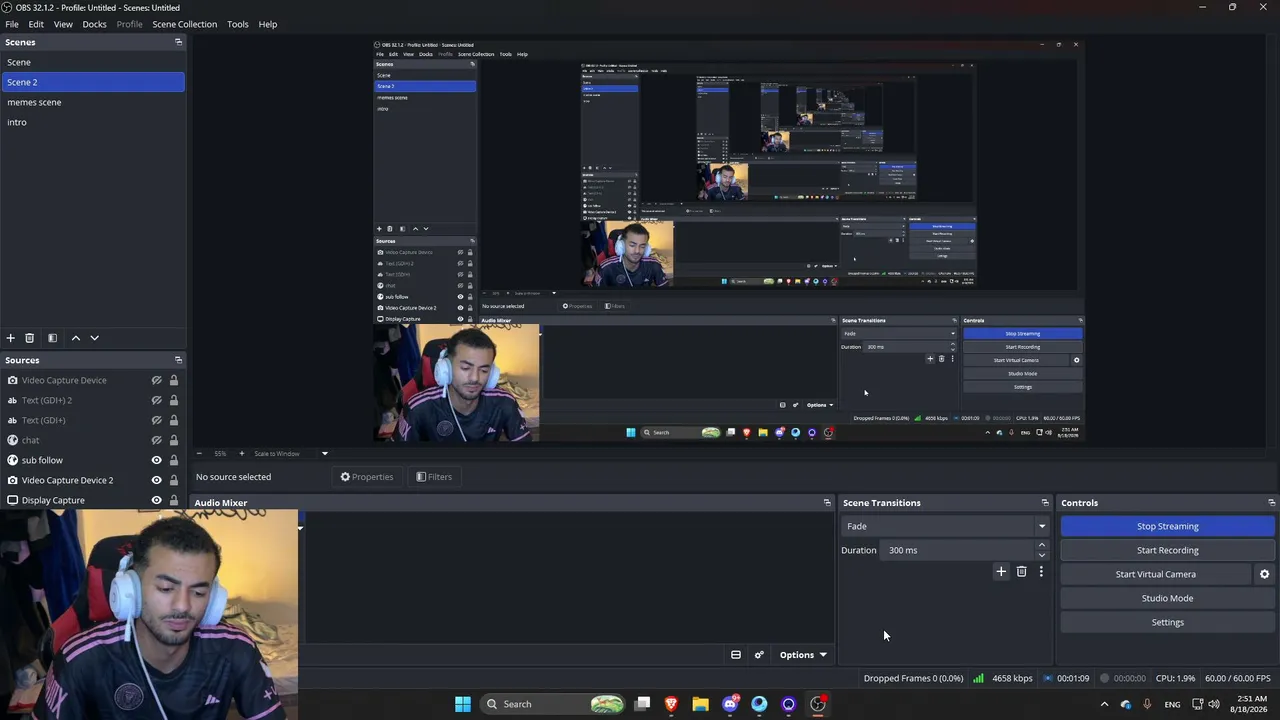Increase transition duration stepper up
The width and height of the screenshot is (1280, 720).
pyautogui.click(x=1041, y=545)
